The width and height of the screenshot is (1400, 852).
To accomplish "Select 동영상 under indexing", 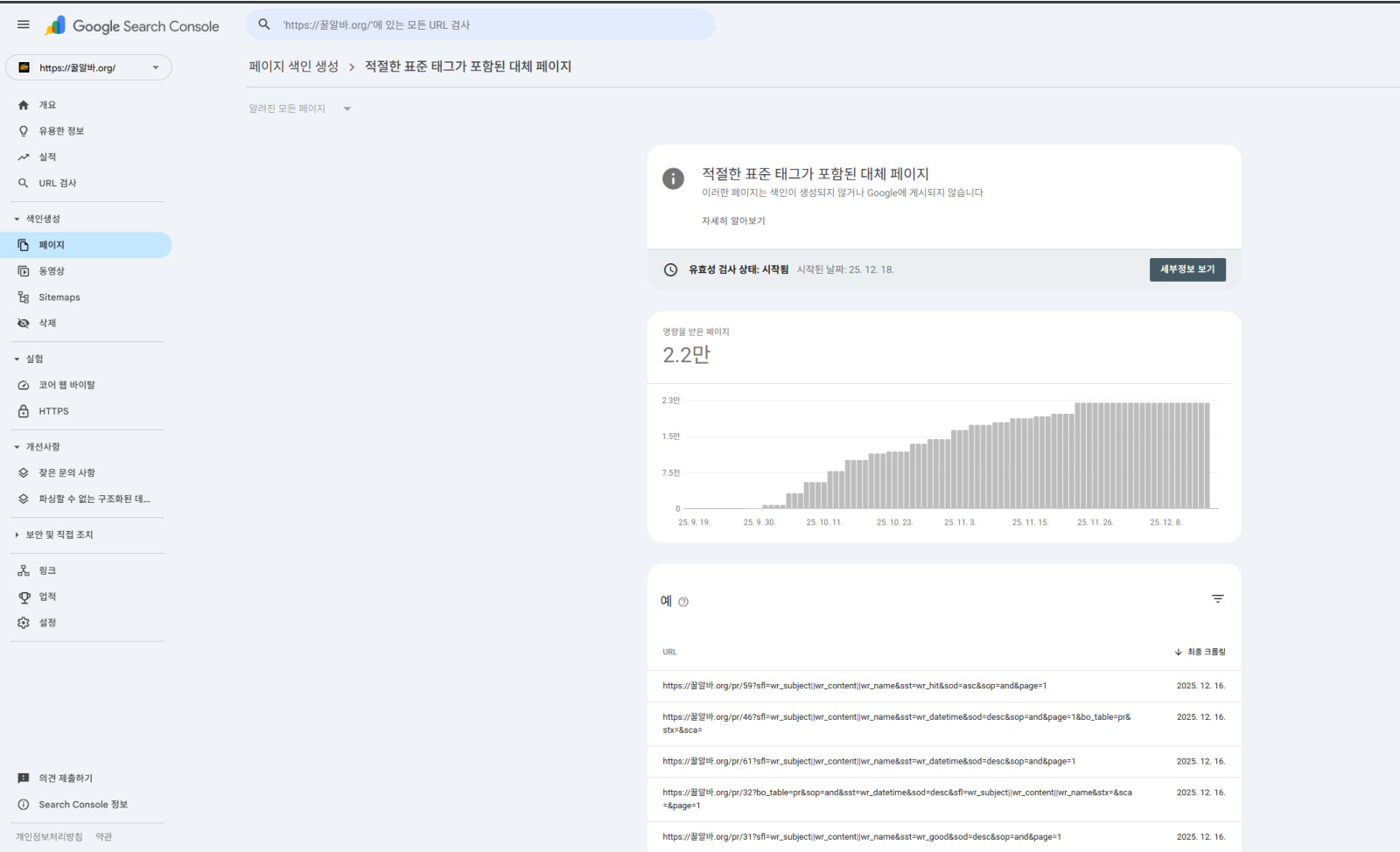I will tap(52, 271).
